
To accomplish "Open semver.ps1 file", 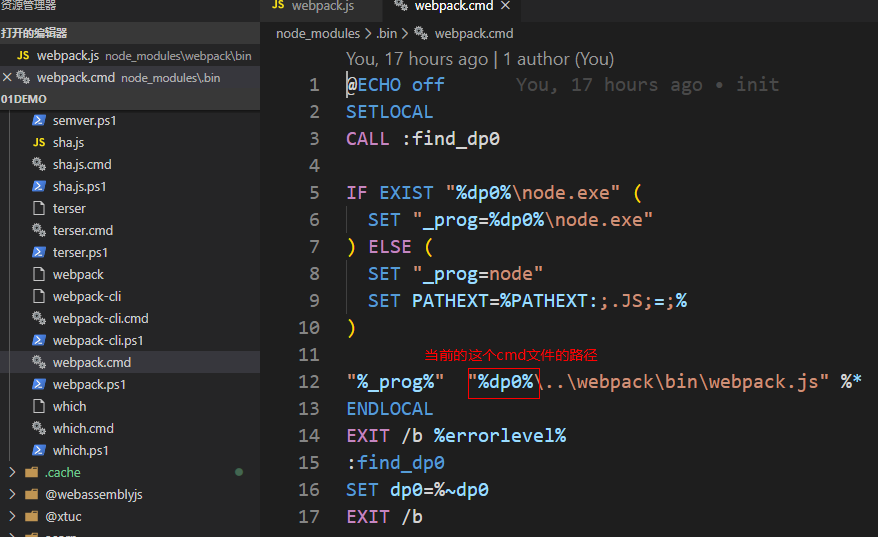I will [85, 121].
